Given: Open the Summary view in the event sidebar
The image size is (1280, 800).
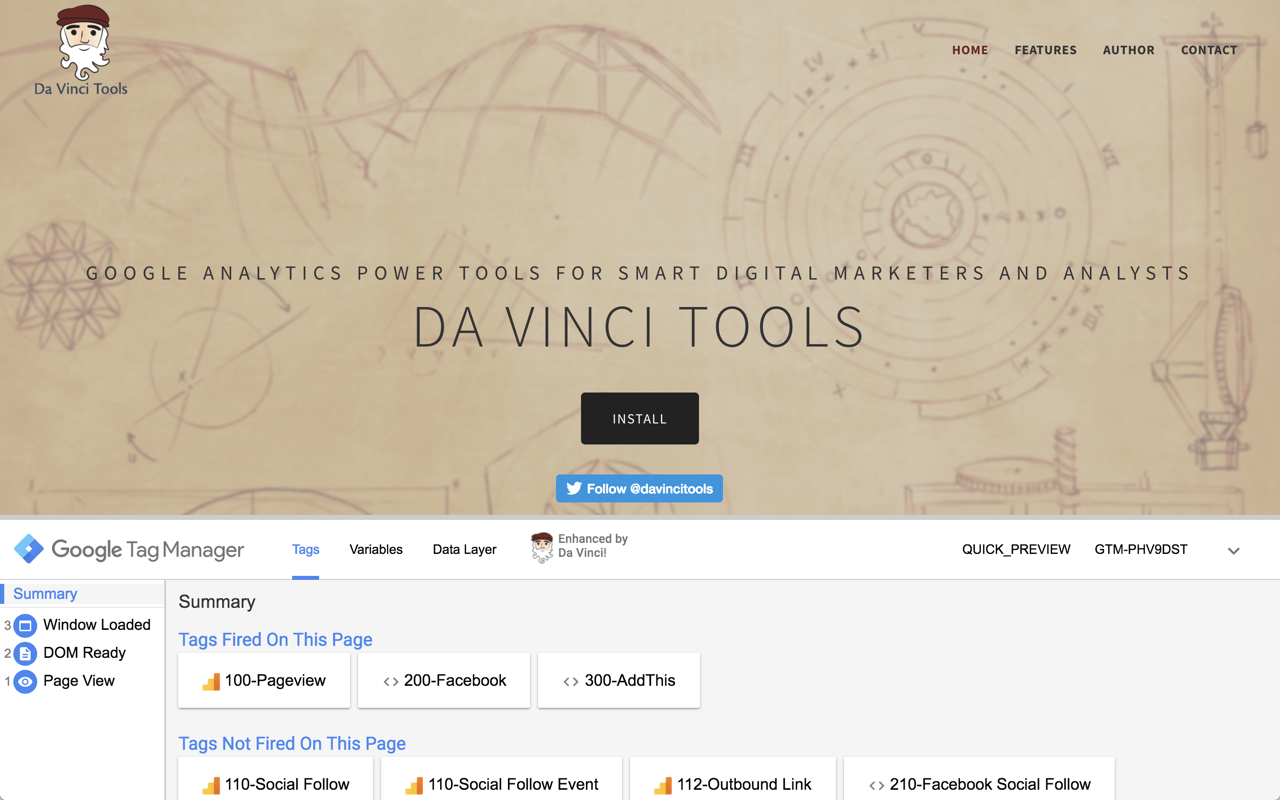Looking at the screenshot, I should (x=44, y=593).
